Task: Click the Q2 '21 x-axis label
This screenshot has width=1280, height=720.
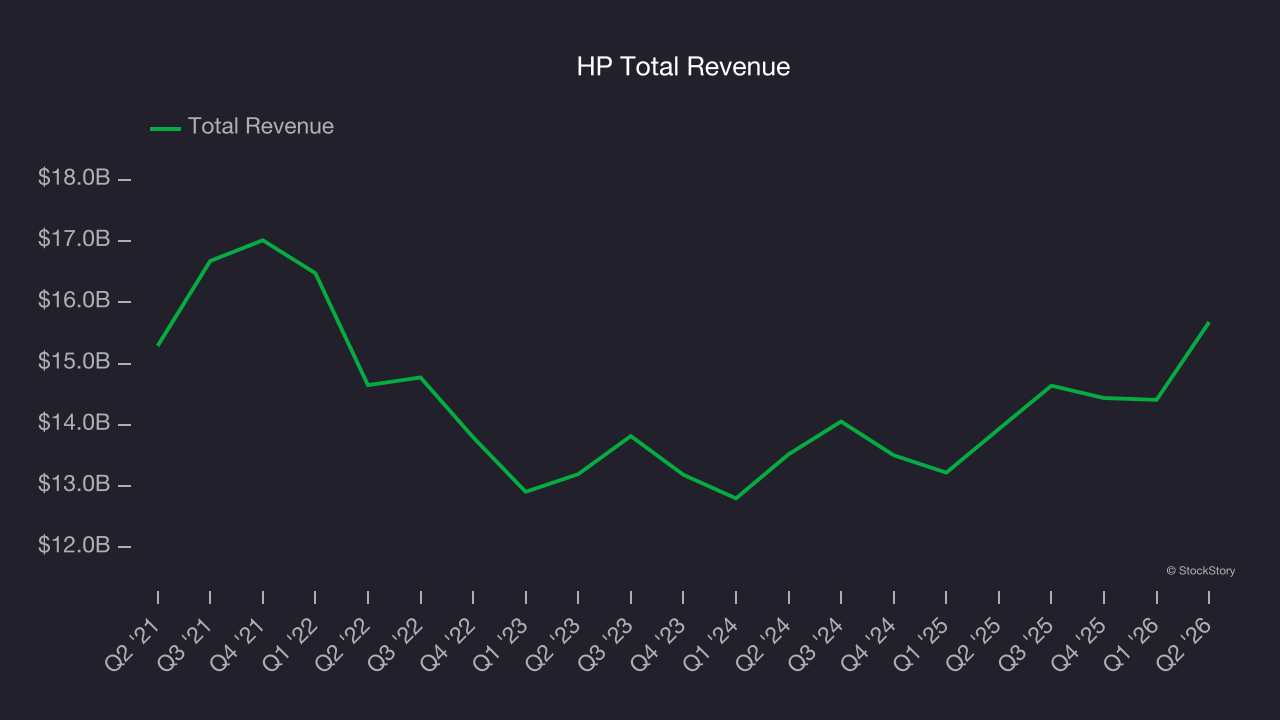Action: [x=134, y=643]
